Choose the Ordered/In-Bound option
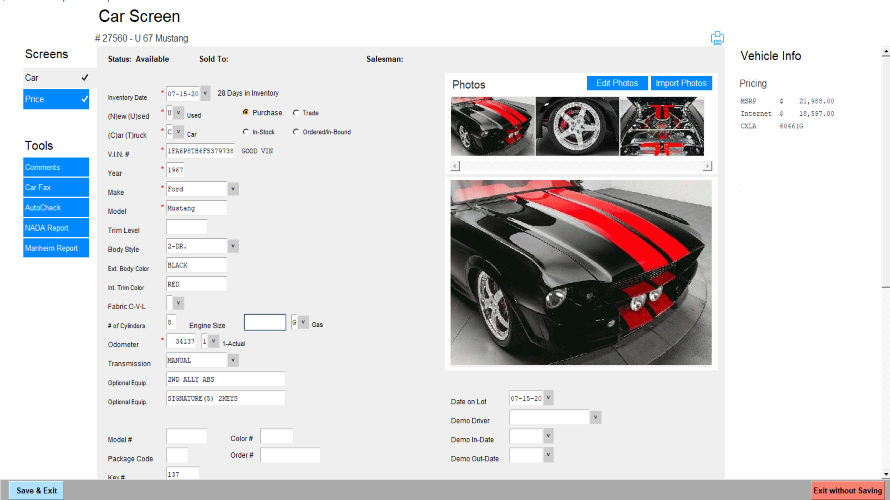Screen dimensions: 890x500 (296, 132)
